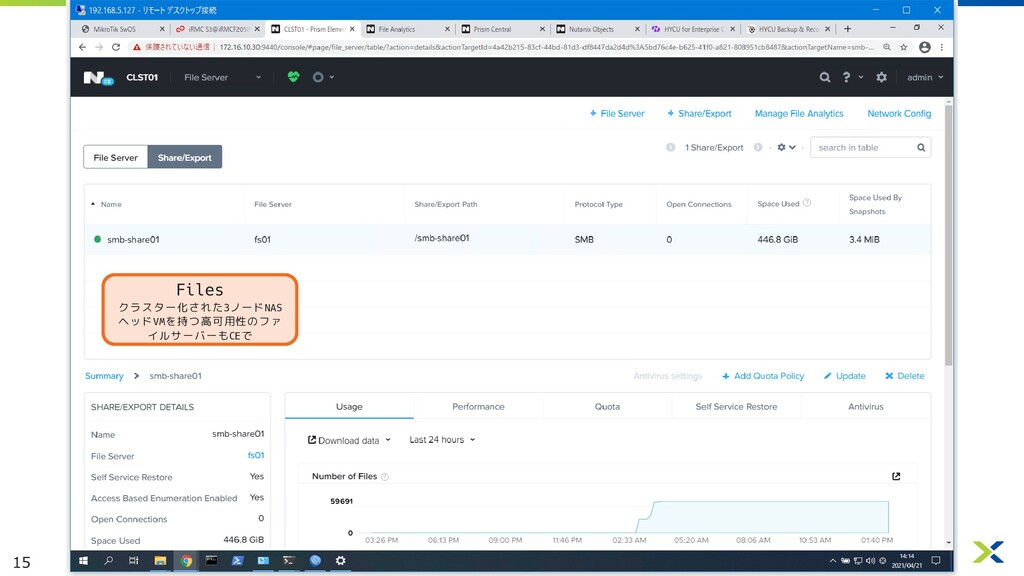
Task: Open Chrome zoom magnifier icon
Action: pyautogui.click(x=887, y=47)
